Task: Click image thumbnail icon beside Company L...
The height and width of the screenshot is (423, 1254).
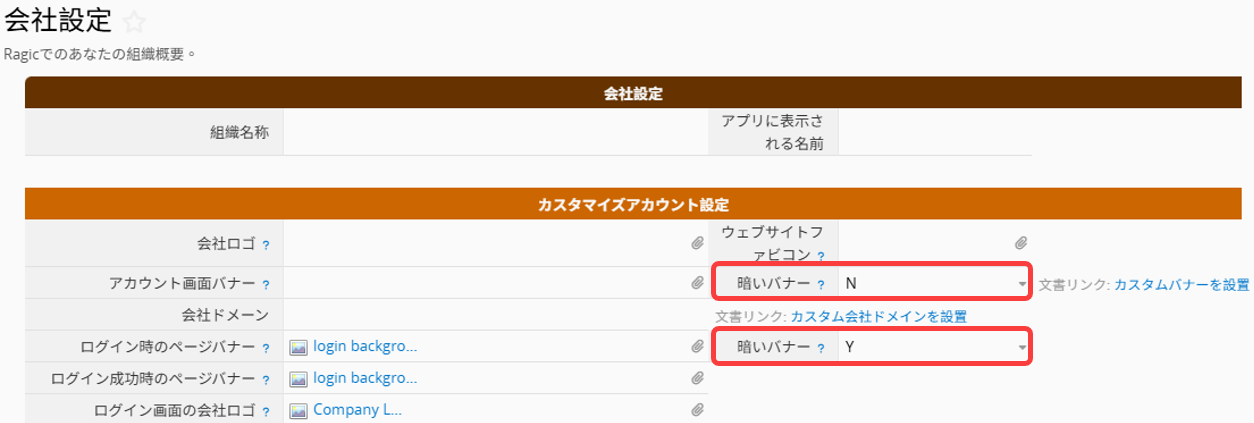Action: (x=299, y=410)
